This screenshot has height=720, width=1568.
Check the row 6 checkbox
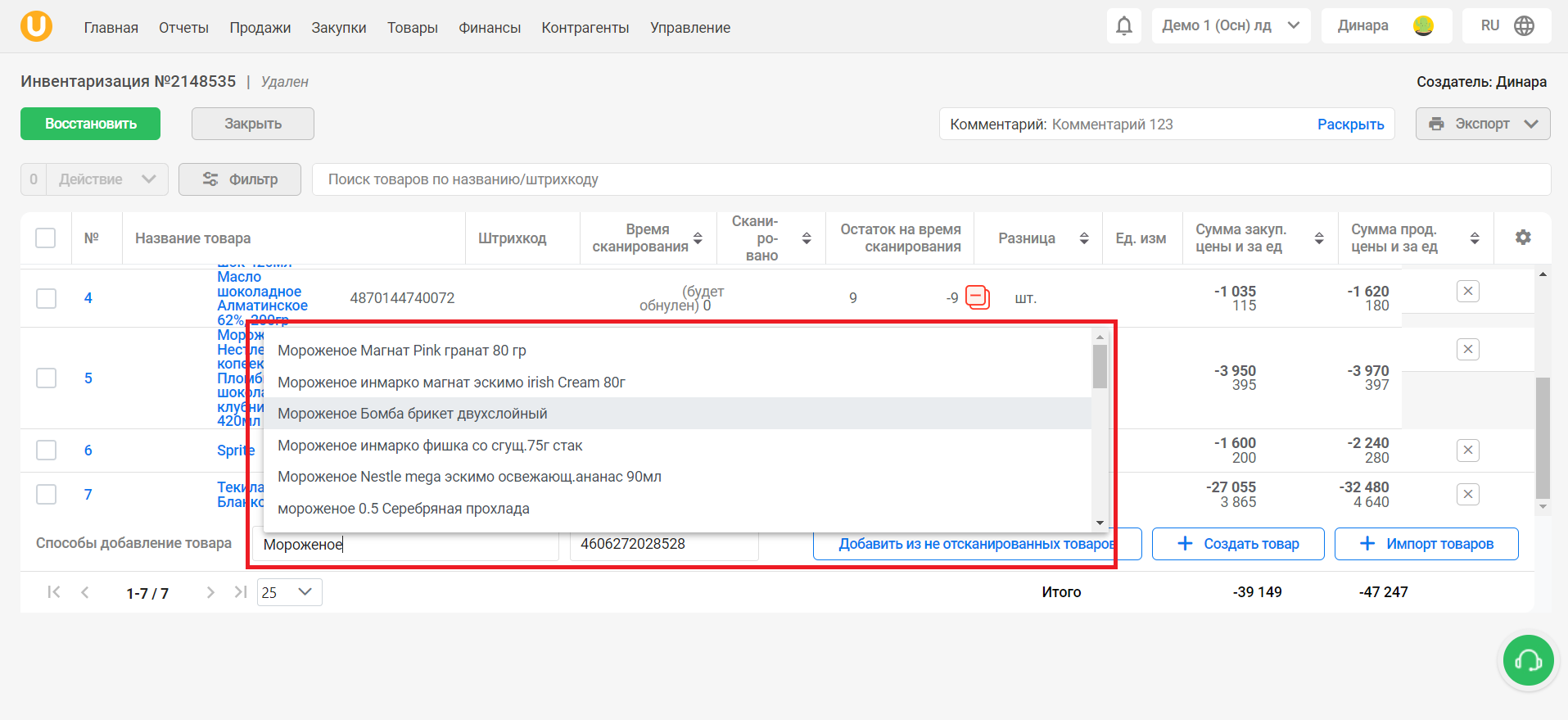[x=46, y=451]
